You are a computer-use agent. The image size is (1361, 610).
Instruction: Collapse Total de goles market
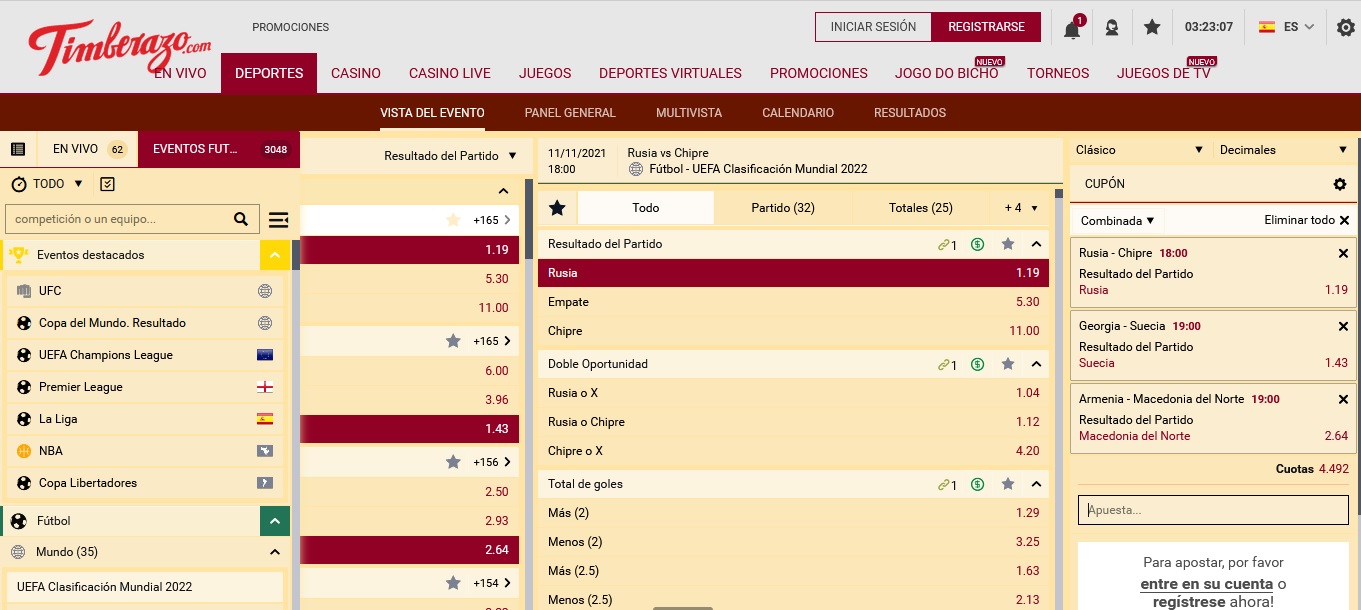pos(1036,484)
